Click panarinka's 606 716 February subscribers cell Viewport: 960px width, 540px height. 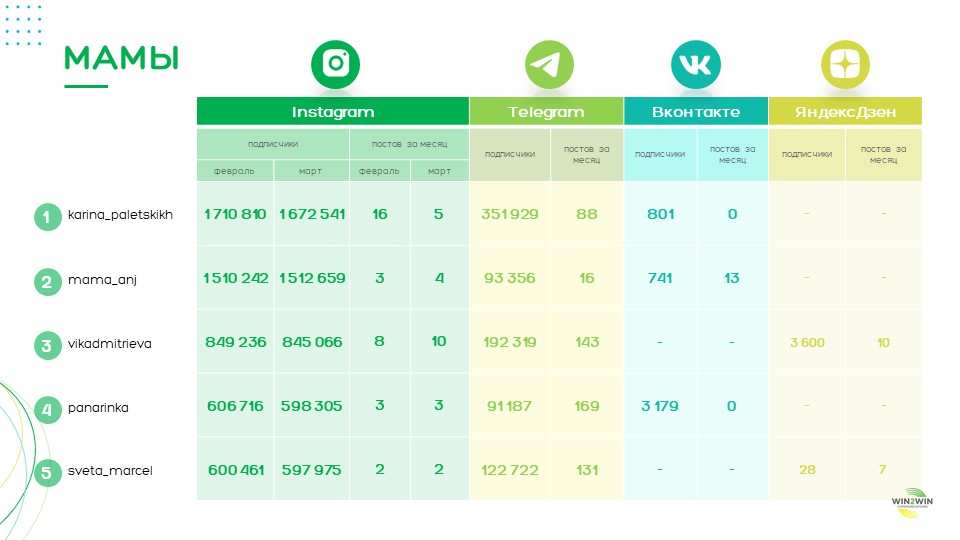pyautogui.click(x=236, y=406)
